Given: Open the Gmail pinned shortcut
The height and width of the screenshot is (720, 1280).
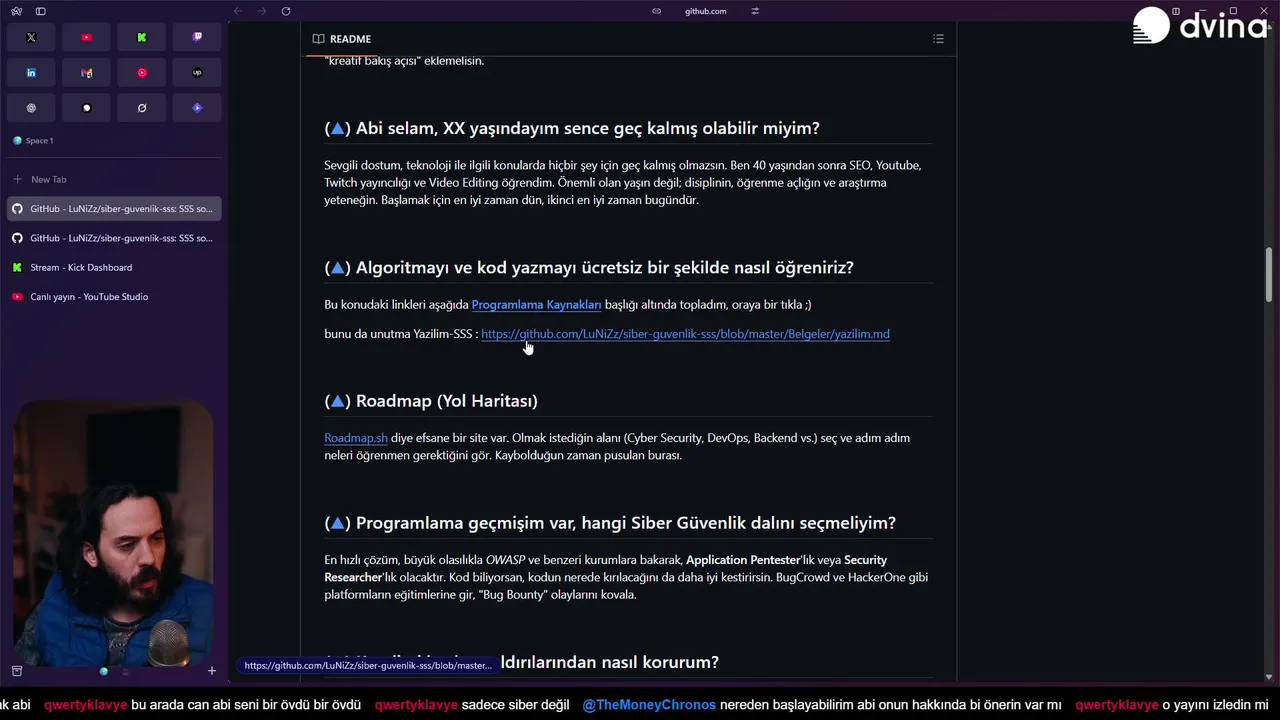Looking at the screenshot, I should pyautogui.click(x=86, y=72).
